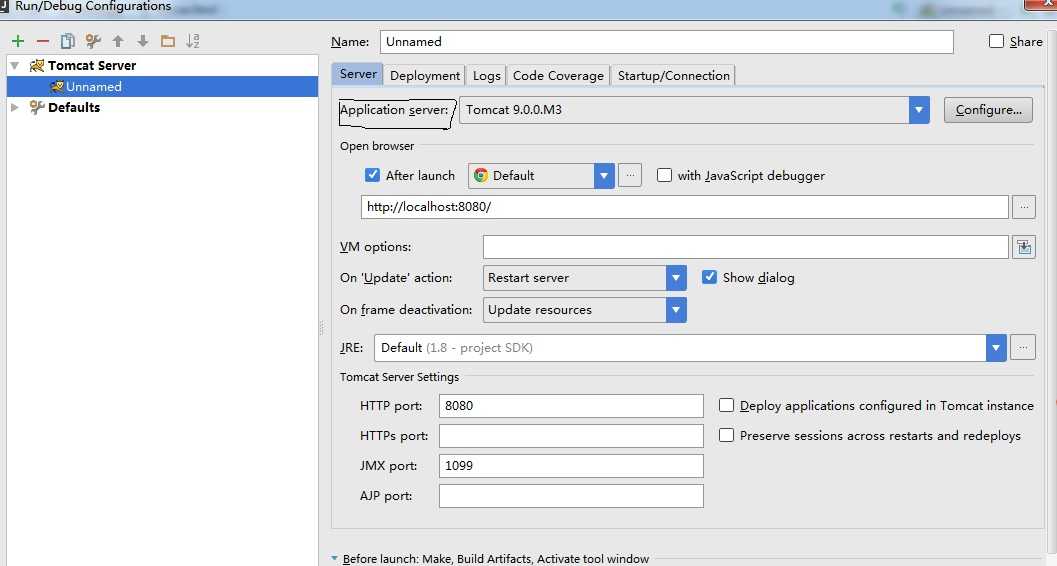This screenshot has width=1057, height=566.
Task: Switch to the Deployment tab
Action: [425, 75]
